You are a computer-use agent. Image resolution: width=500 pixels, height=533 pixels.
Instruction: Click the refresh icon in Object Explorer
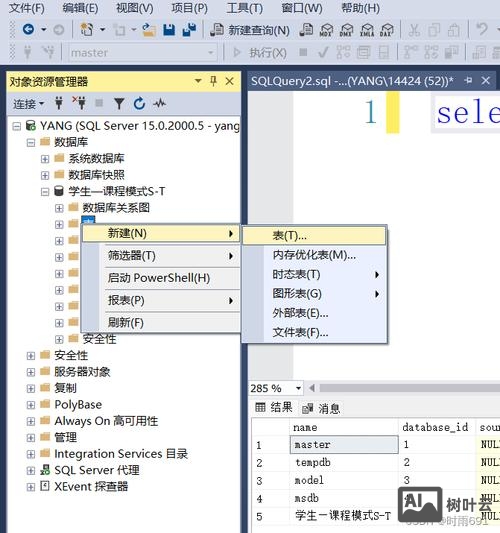[139, 103]
